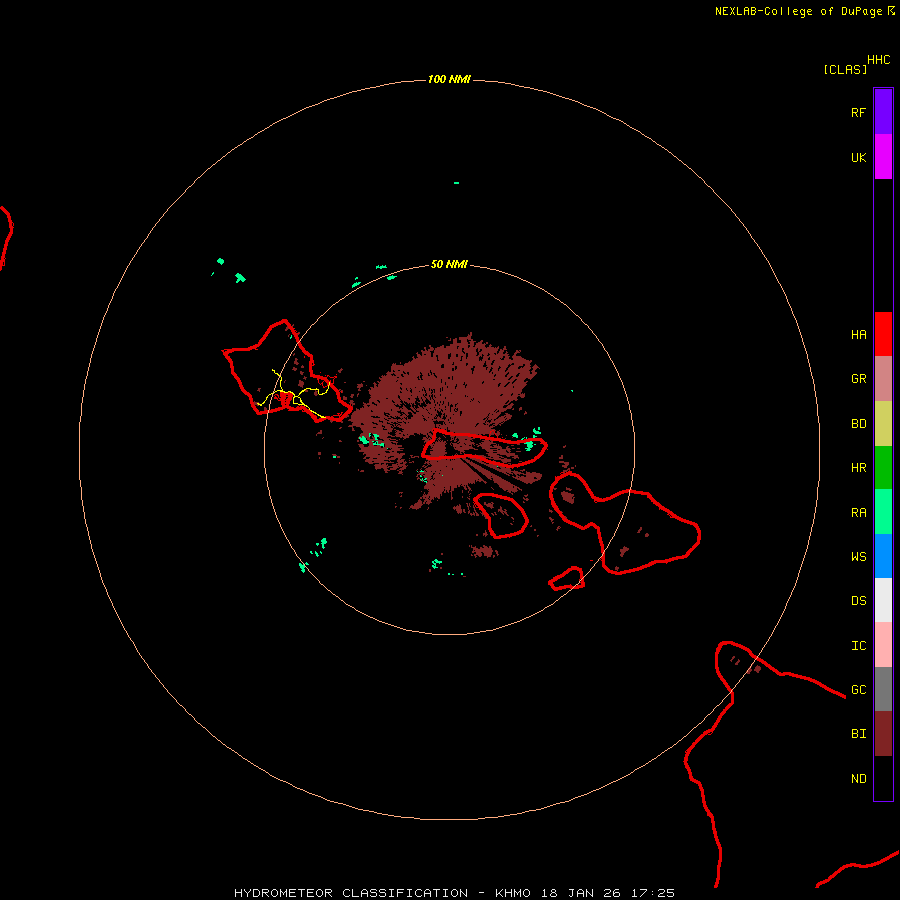This screenshot has height=900, width=900.
Task: Click the GR legend label
Action: coord(858,379)
